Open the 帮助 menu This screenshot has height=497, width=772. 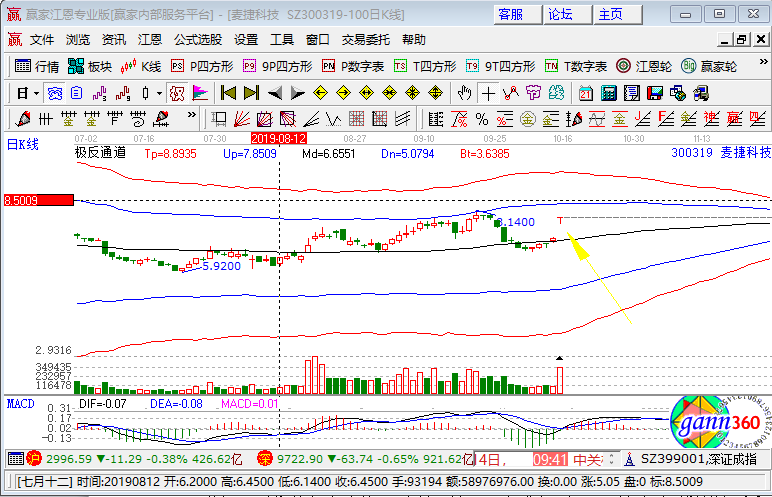(414, 39)
